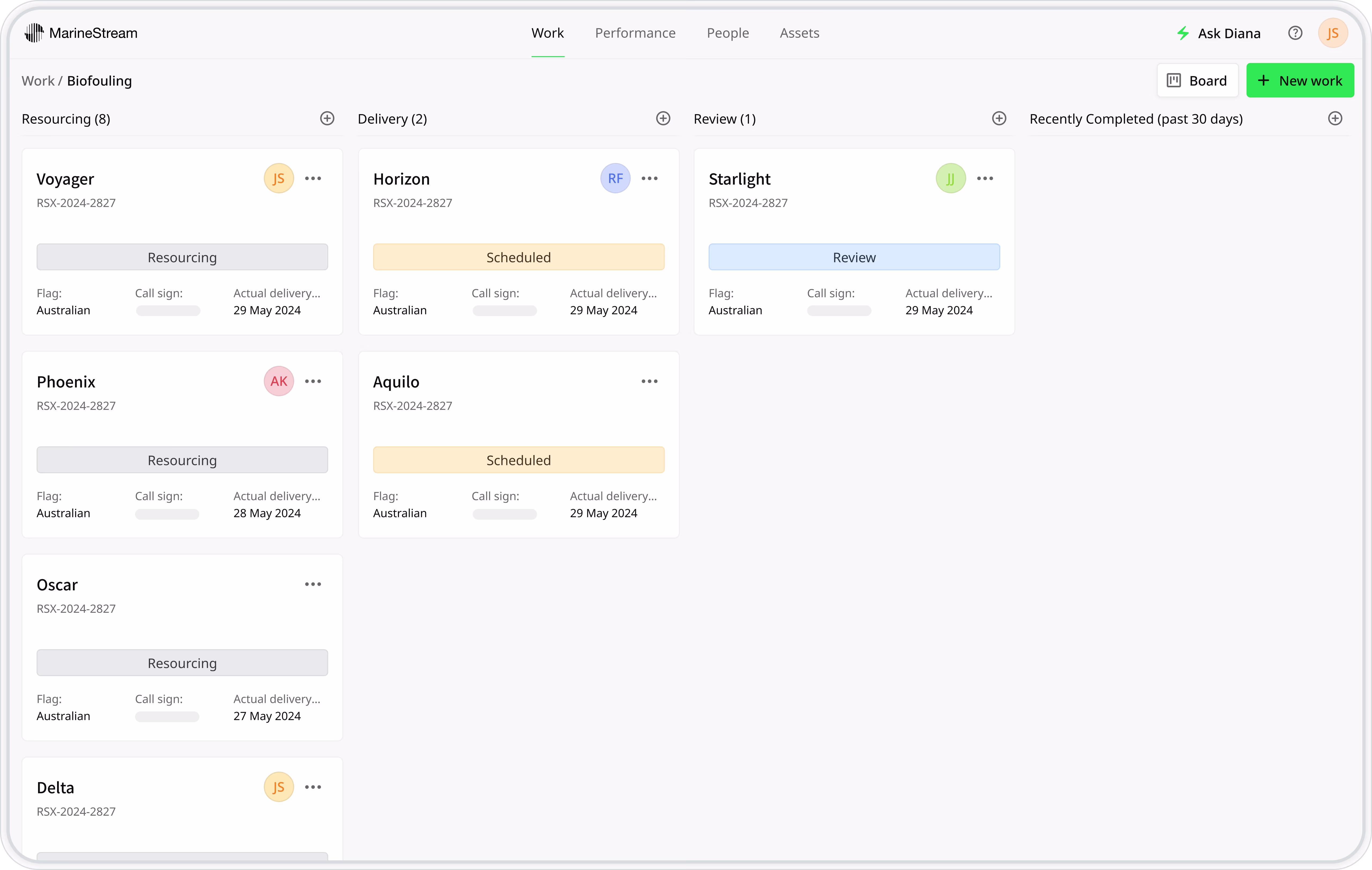Open the Horizon card's more options menu
1372x870 pixels.
pos(650,179)
